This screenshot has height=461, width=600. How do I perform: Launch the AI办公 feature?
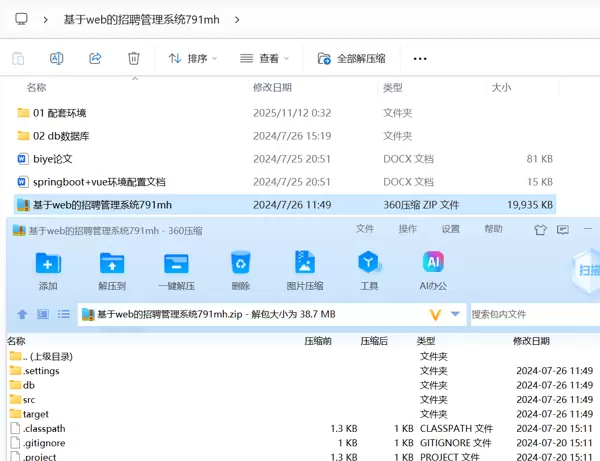pos(434,264)
